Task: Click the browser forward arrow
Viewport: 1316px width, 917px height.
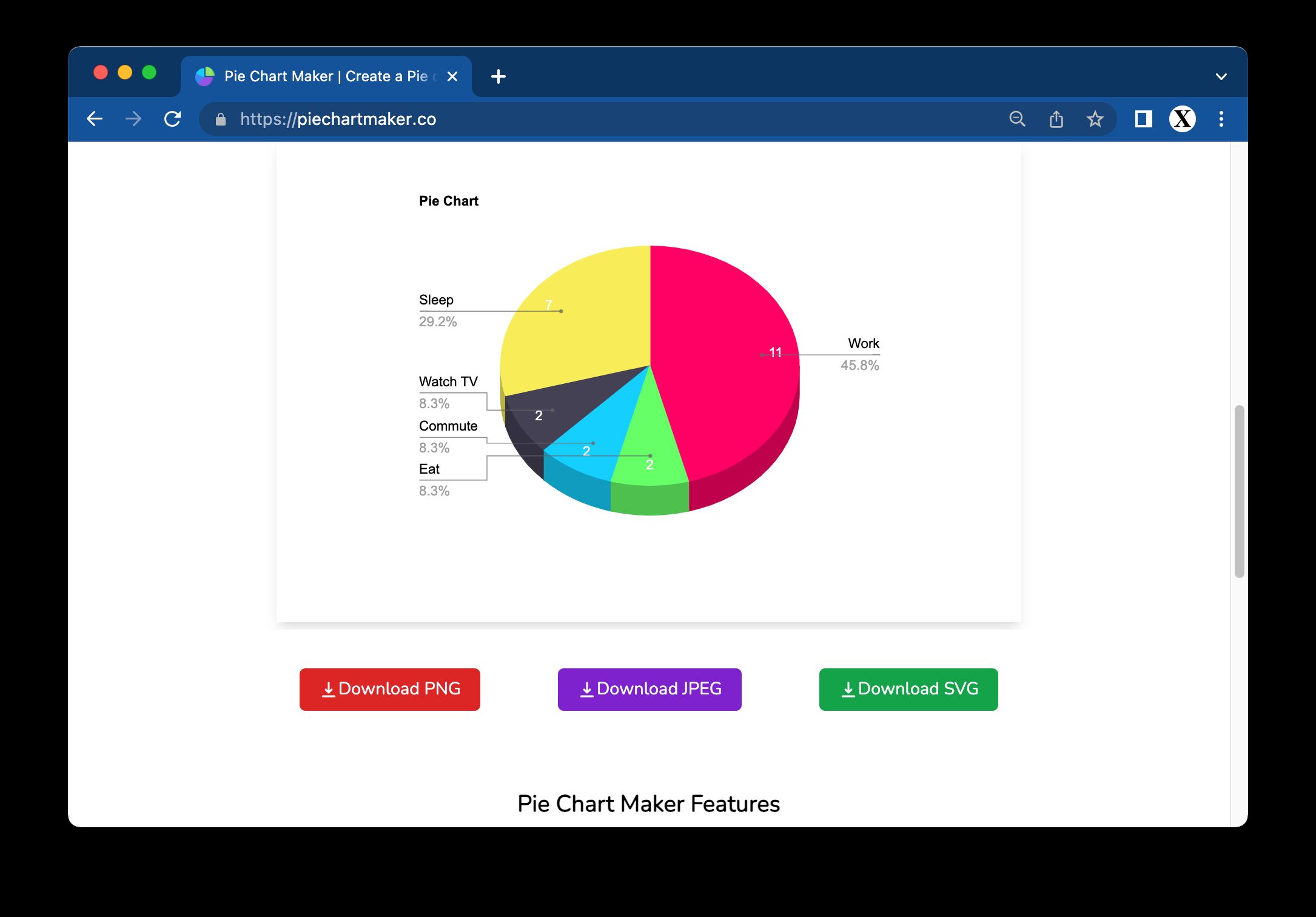Action: [133, 119]
